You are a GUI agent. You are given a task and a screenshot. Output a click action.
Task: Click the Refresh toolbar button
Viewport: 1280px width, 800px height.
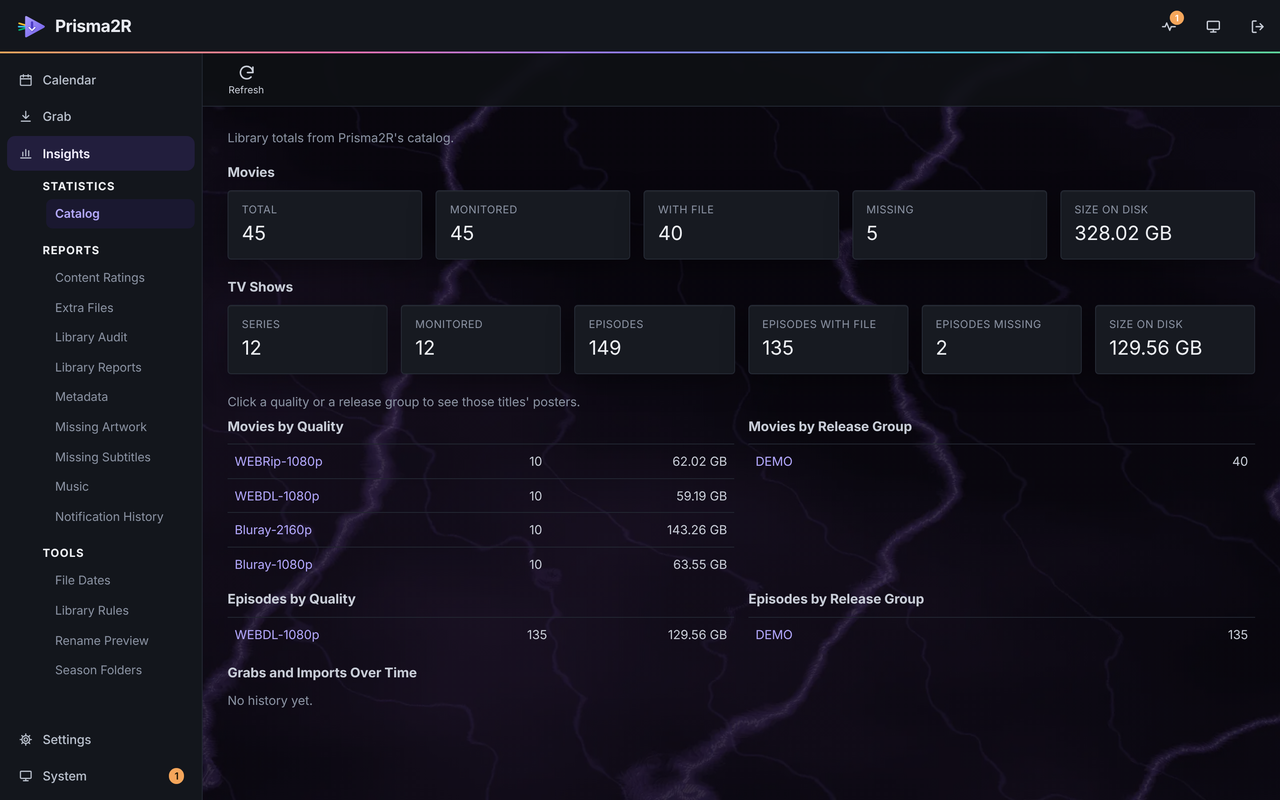coord(246,80)
